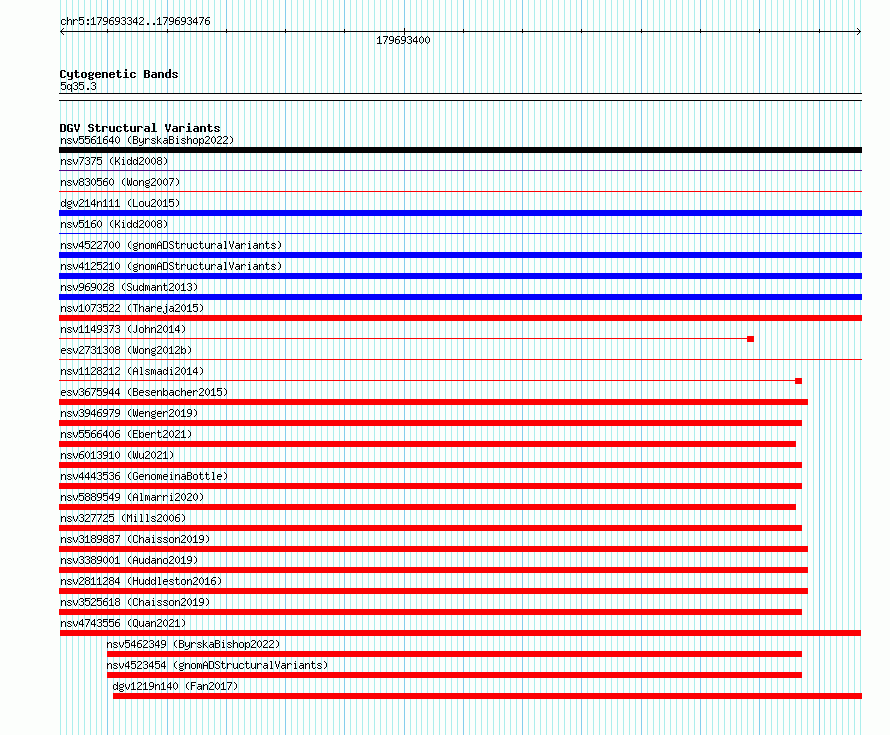Click the left arrow on the ruler
This screenshot has height=735, width=890.
62,32
